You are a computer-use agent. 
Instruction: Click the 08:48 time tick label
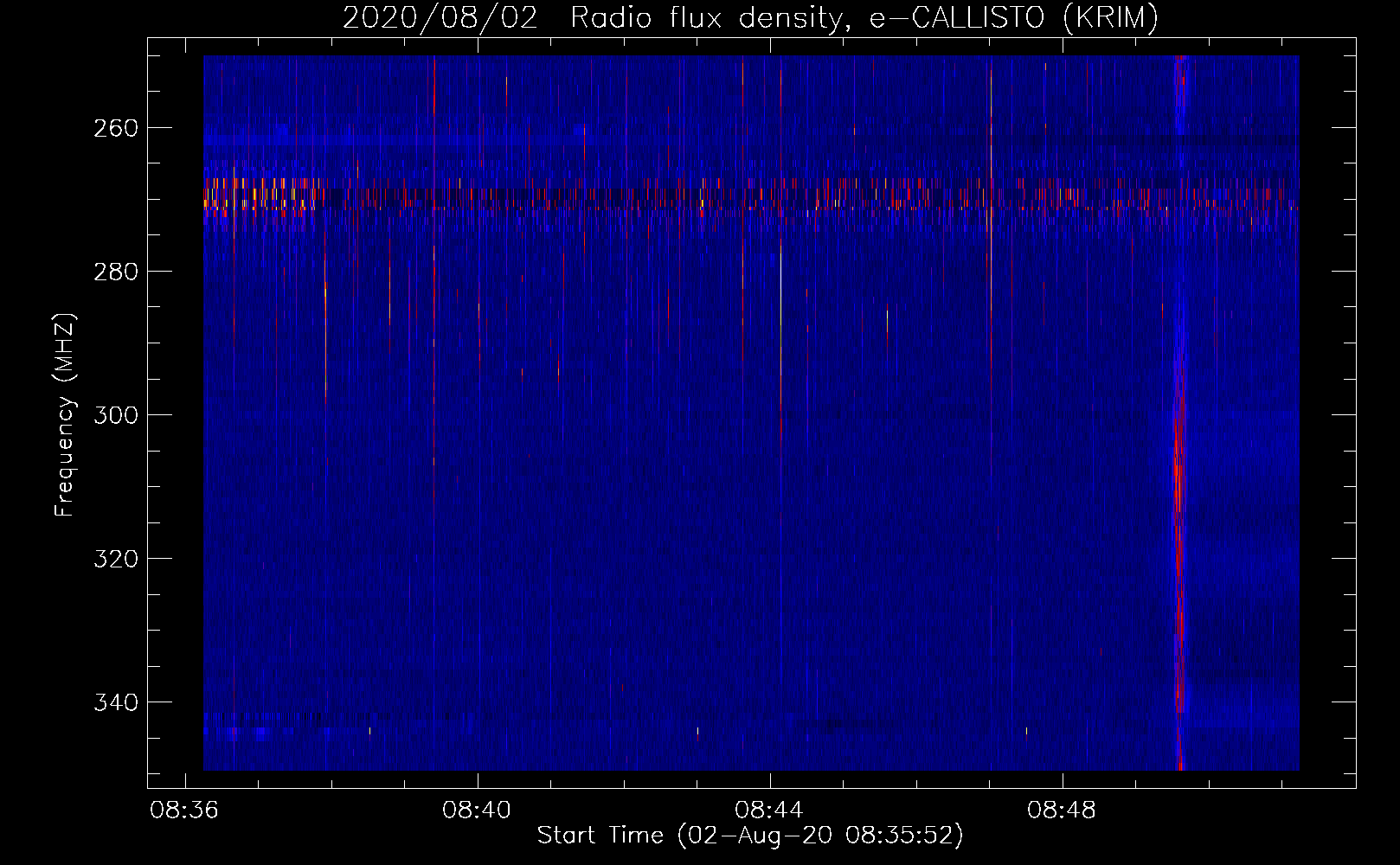[x=1062, y=811]
